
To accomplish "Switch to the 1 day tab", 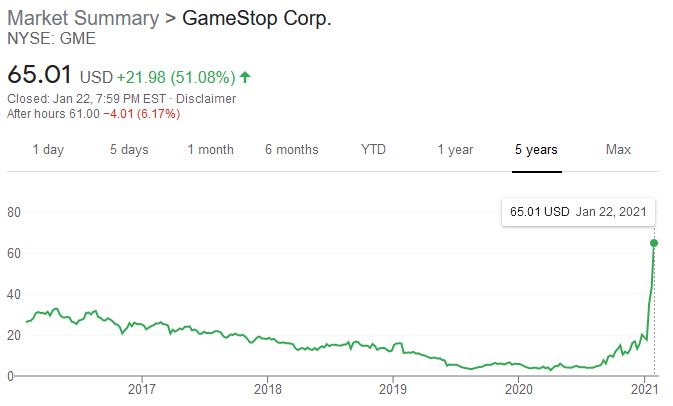I will pyautogui.click(x=48, y=150).
